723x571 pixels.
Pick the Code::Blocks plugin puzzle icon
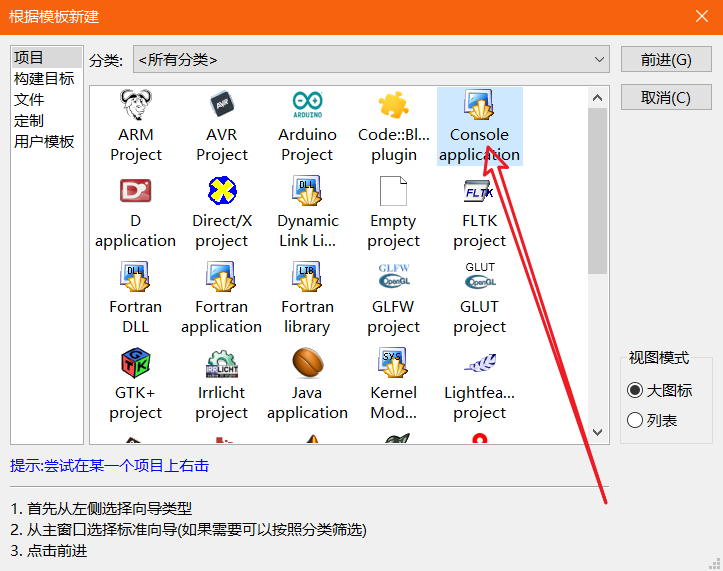click(393, 104)
